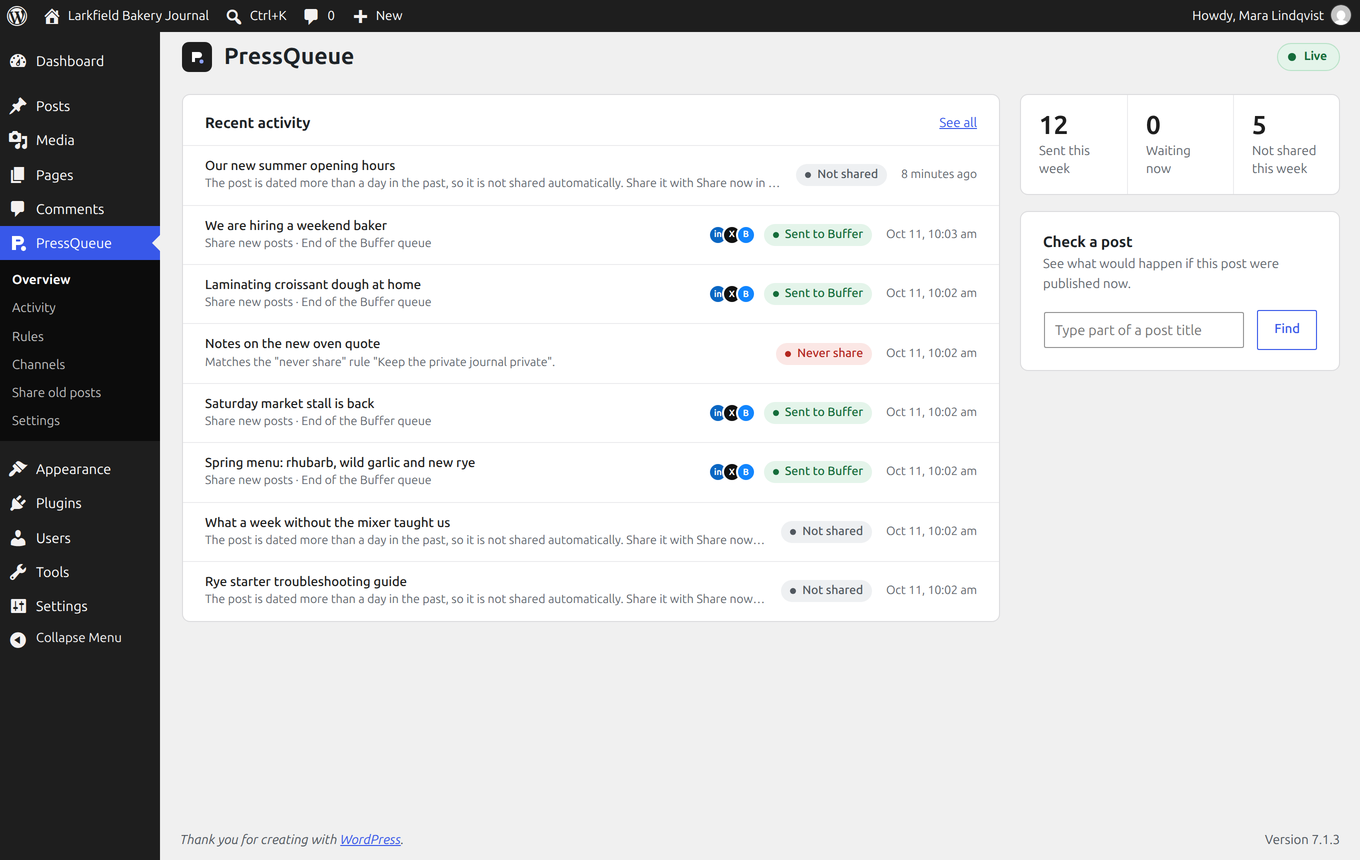Viewport: 1360px width, 860px height.
Task: Click the Tools wrench icon
Action: [x=18, y=572]
